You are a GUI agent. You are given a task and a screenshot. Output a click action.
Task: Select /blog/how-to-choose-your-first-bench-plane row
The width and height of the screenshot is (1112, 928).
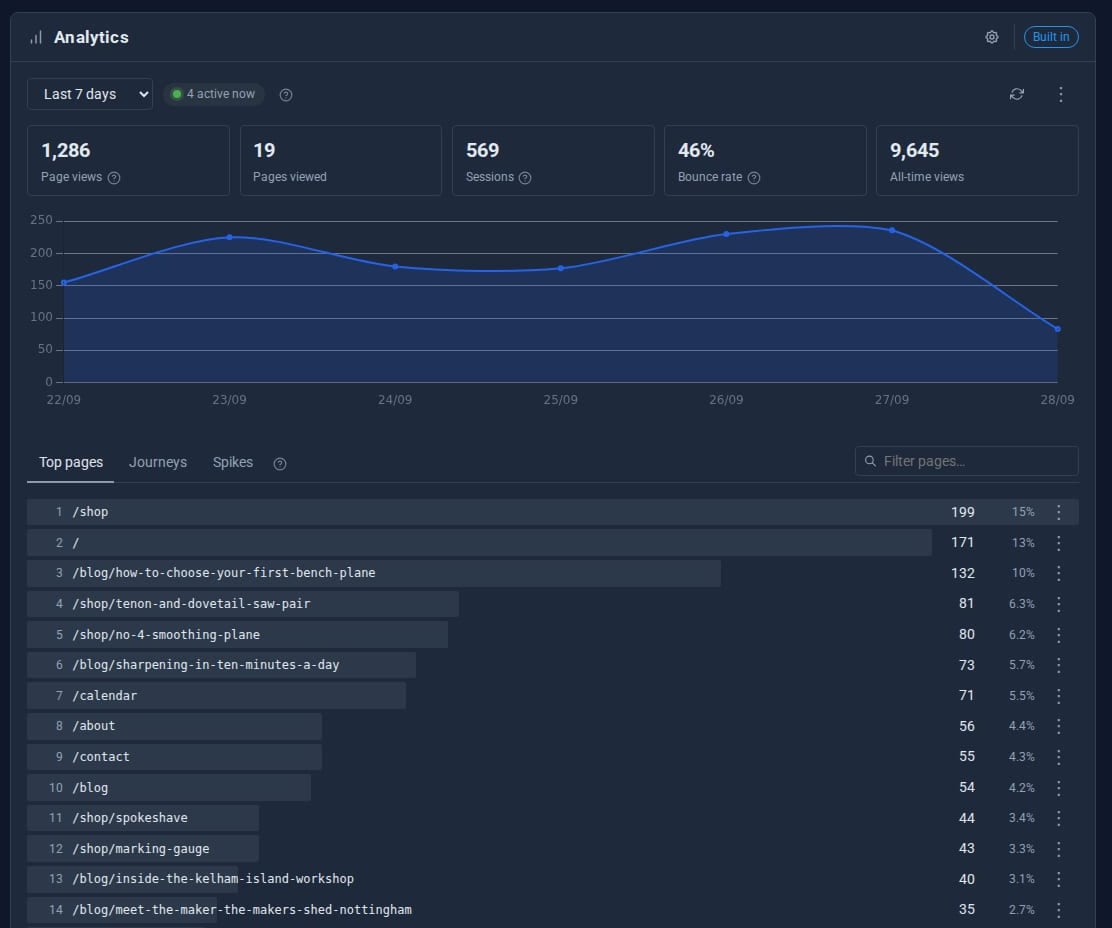point(552,573)
